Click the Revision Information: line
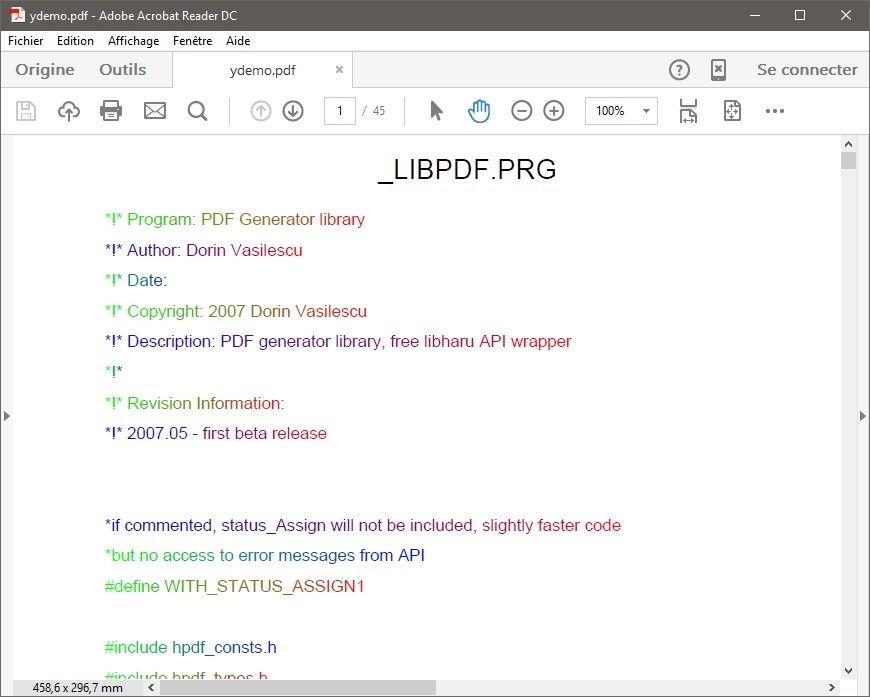Viewport: 870px width, 697px height. 194,403
